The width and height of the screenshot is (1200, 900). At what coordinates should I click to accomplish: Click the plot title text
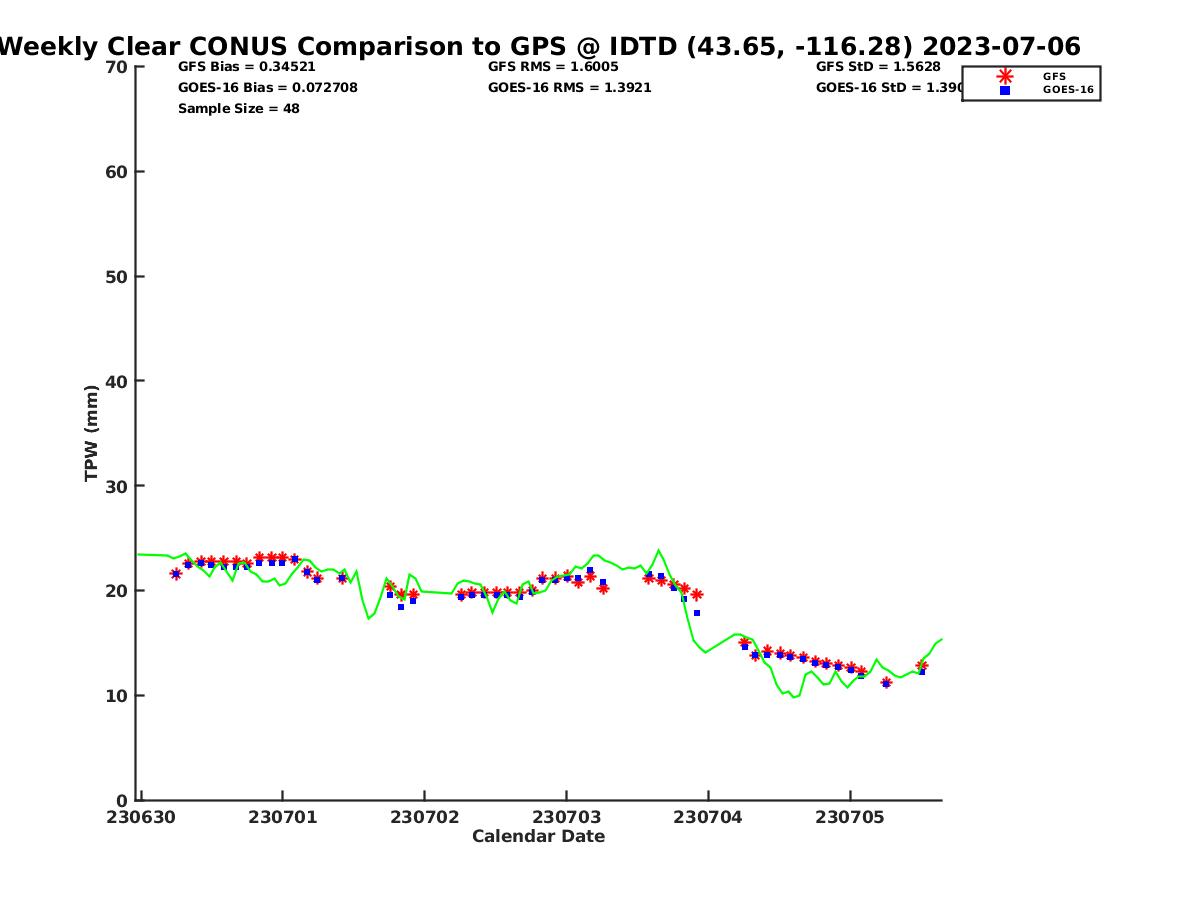click(541, 46)
